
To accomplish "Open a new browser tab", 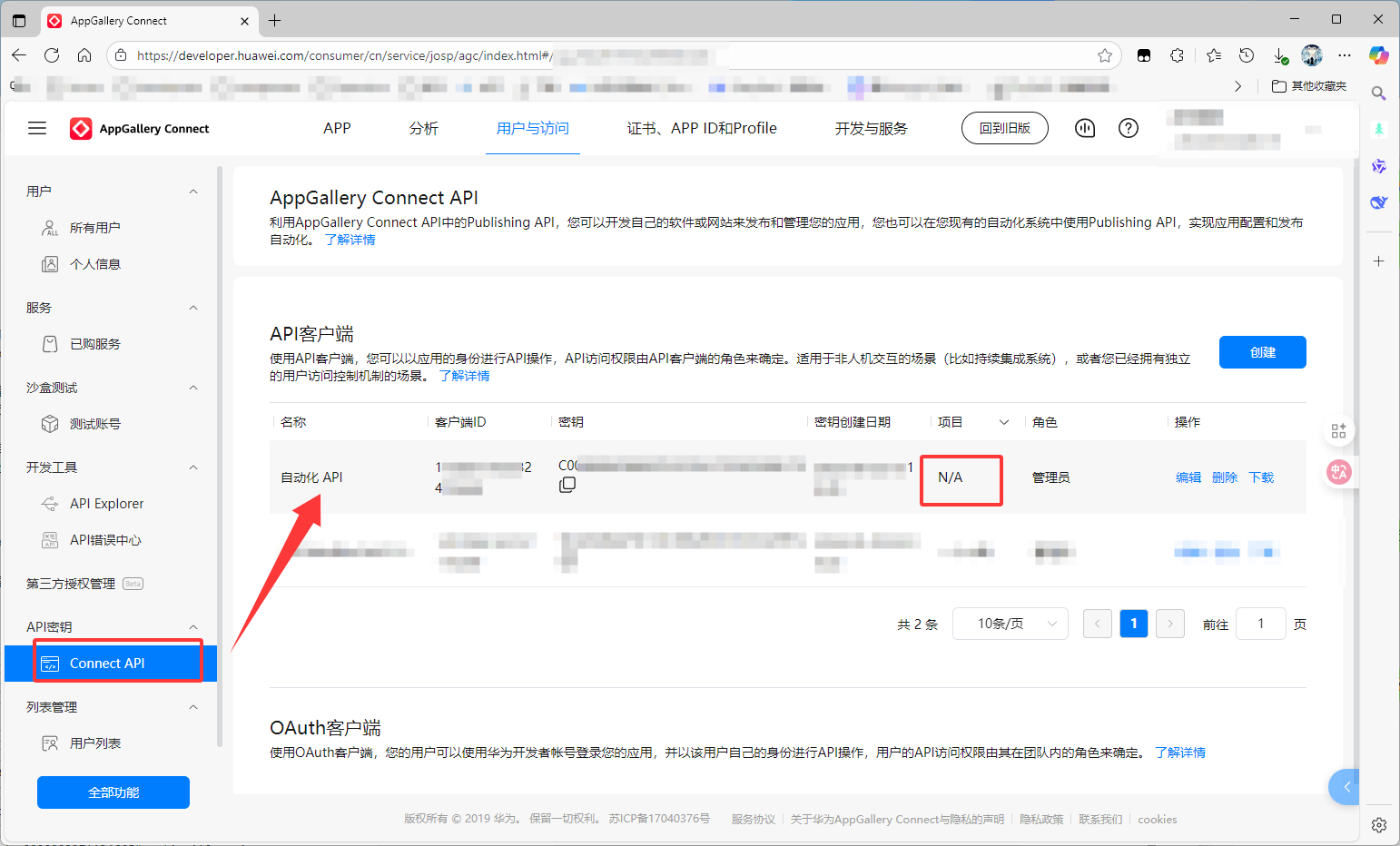I will pyautogui.click(x=275, y=20).
